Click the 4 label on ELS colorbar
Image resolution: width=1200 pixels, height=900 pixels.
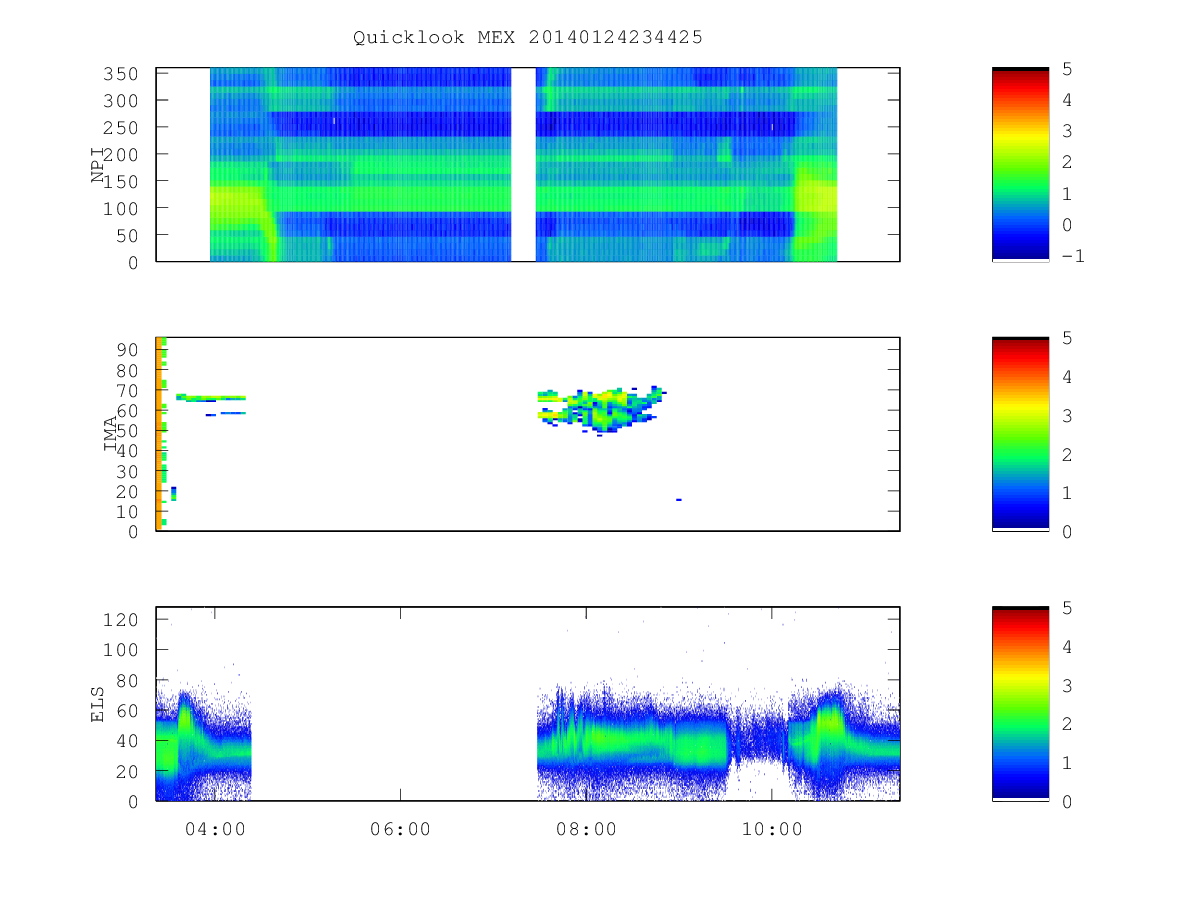pyautogui.click(x=1067, y=646)
